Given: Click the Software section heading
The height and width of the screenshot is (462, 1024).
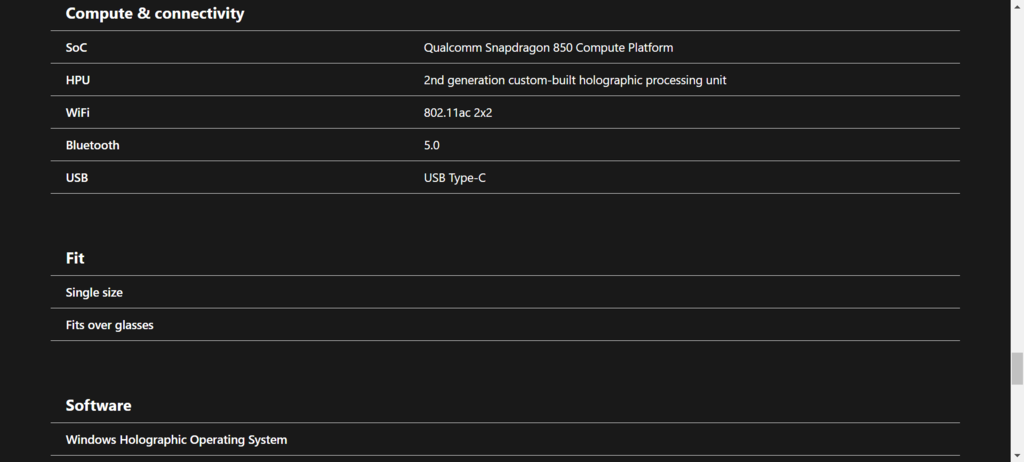Looking at the screenshot, I should (99, 405).
